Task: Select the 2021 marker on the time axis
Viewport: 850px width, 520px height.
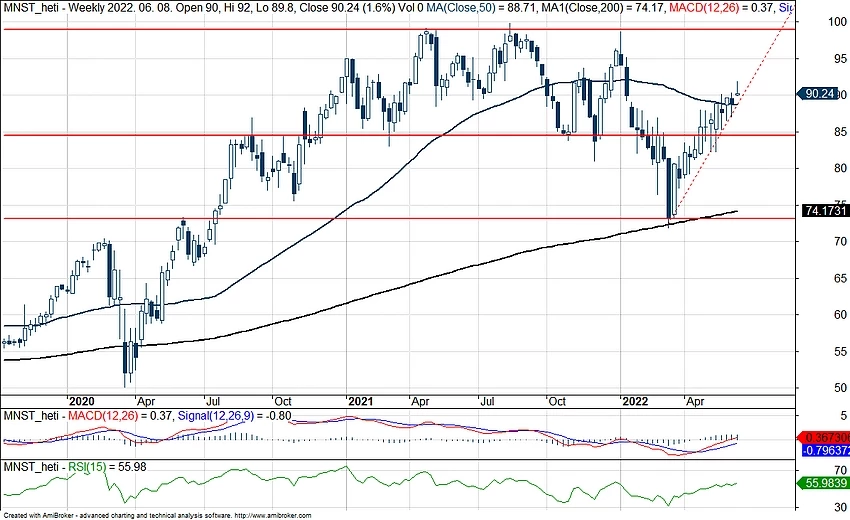Action: [x=359, y=396]
